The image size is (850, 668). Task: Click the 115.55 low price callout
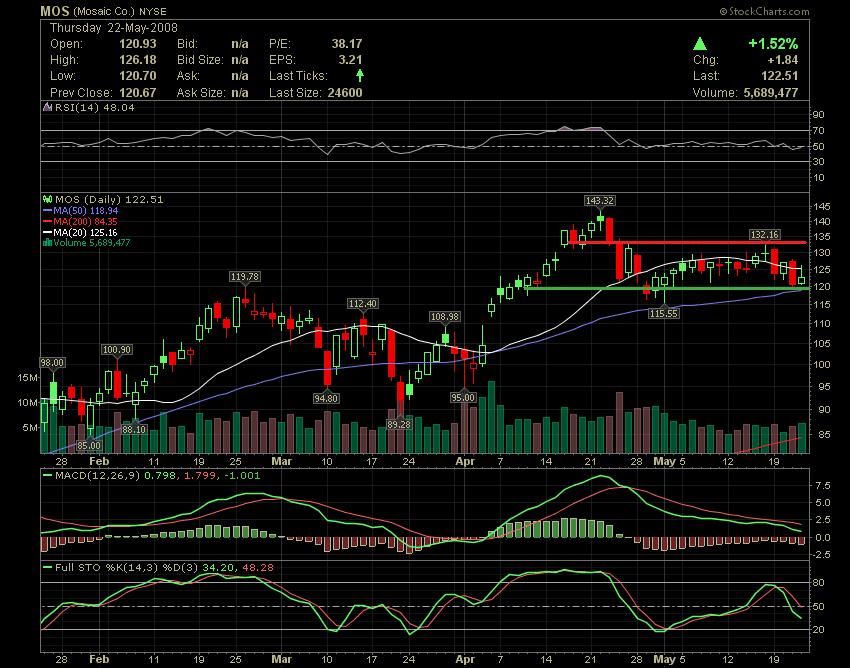click(664, 313)
